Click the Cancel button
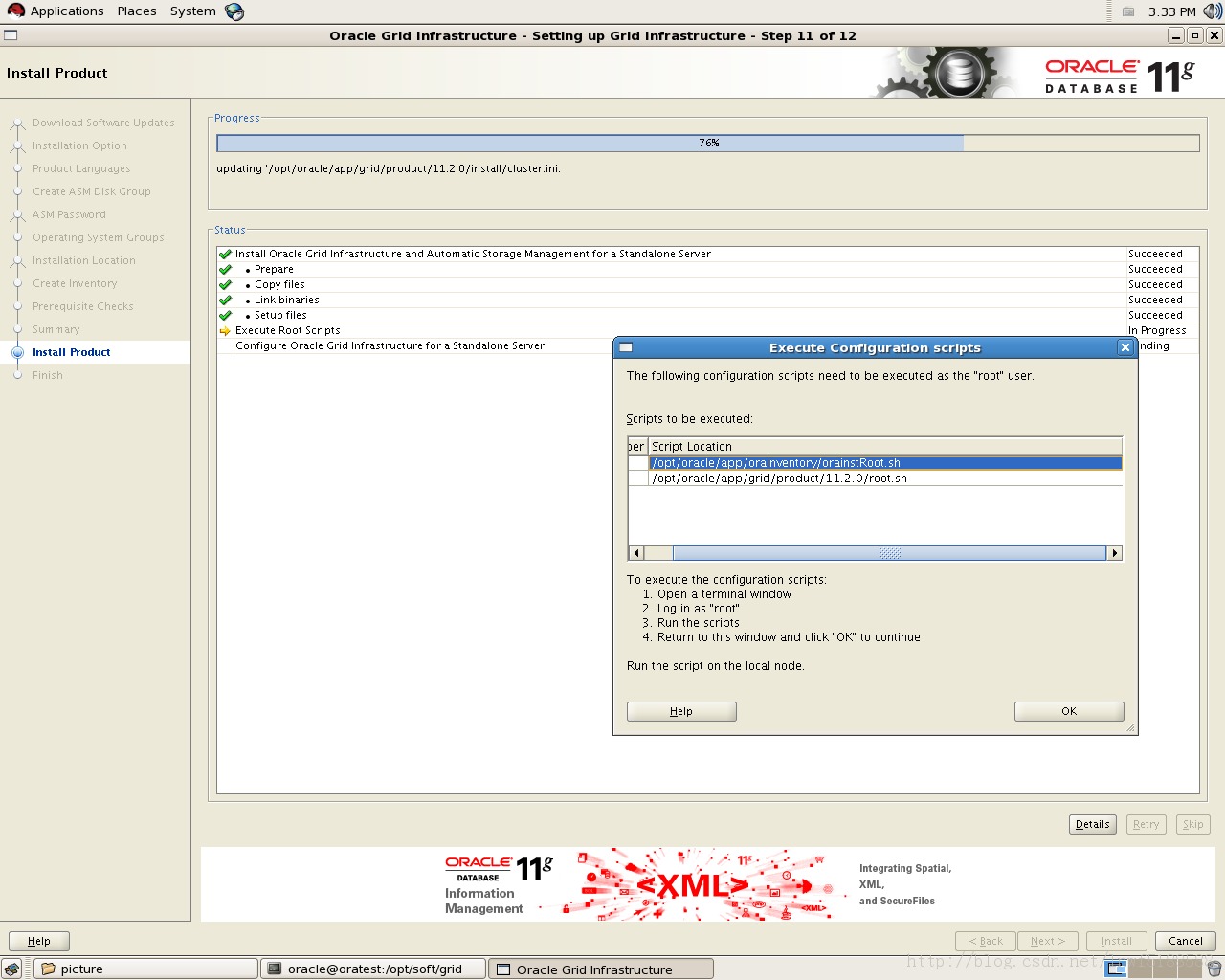The height and width of the screenshot is (980, 1225). [1186, 941]
